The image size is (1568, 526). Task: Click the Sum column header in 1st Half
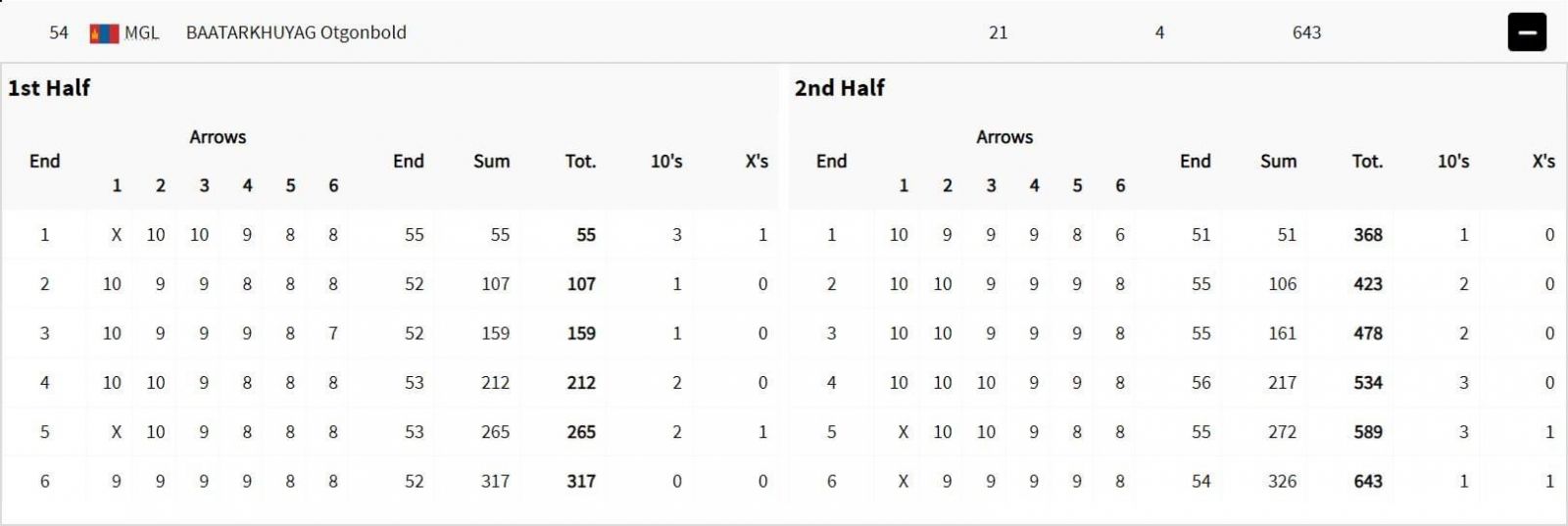(x=491, y=162)
